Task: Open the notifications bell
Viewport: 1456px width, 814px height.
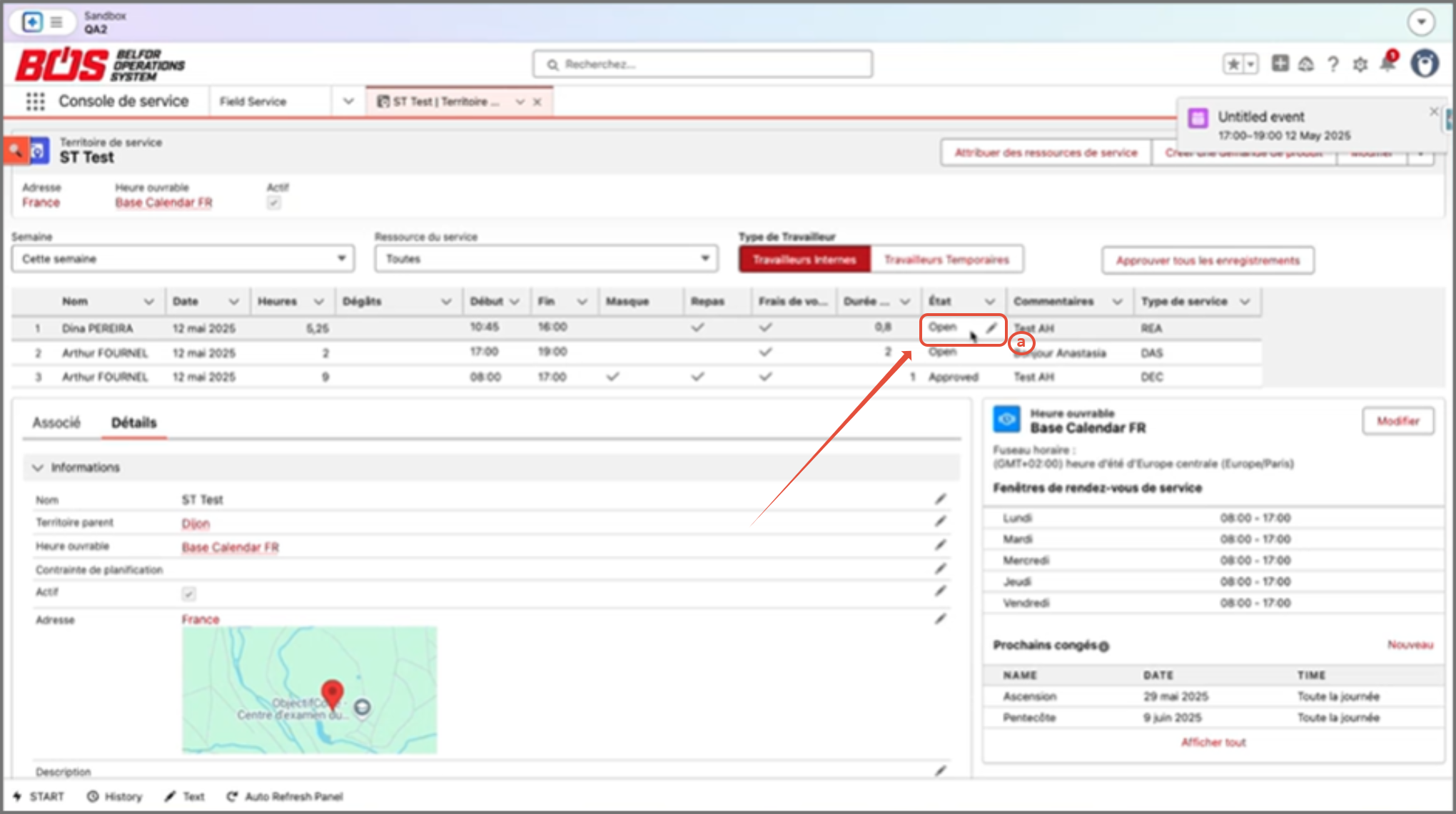Action: coord(1387,63)
